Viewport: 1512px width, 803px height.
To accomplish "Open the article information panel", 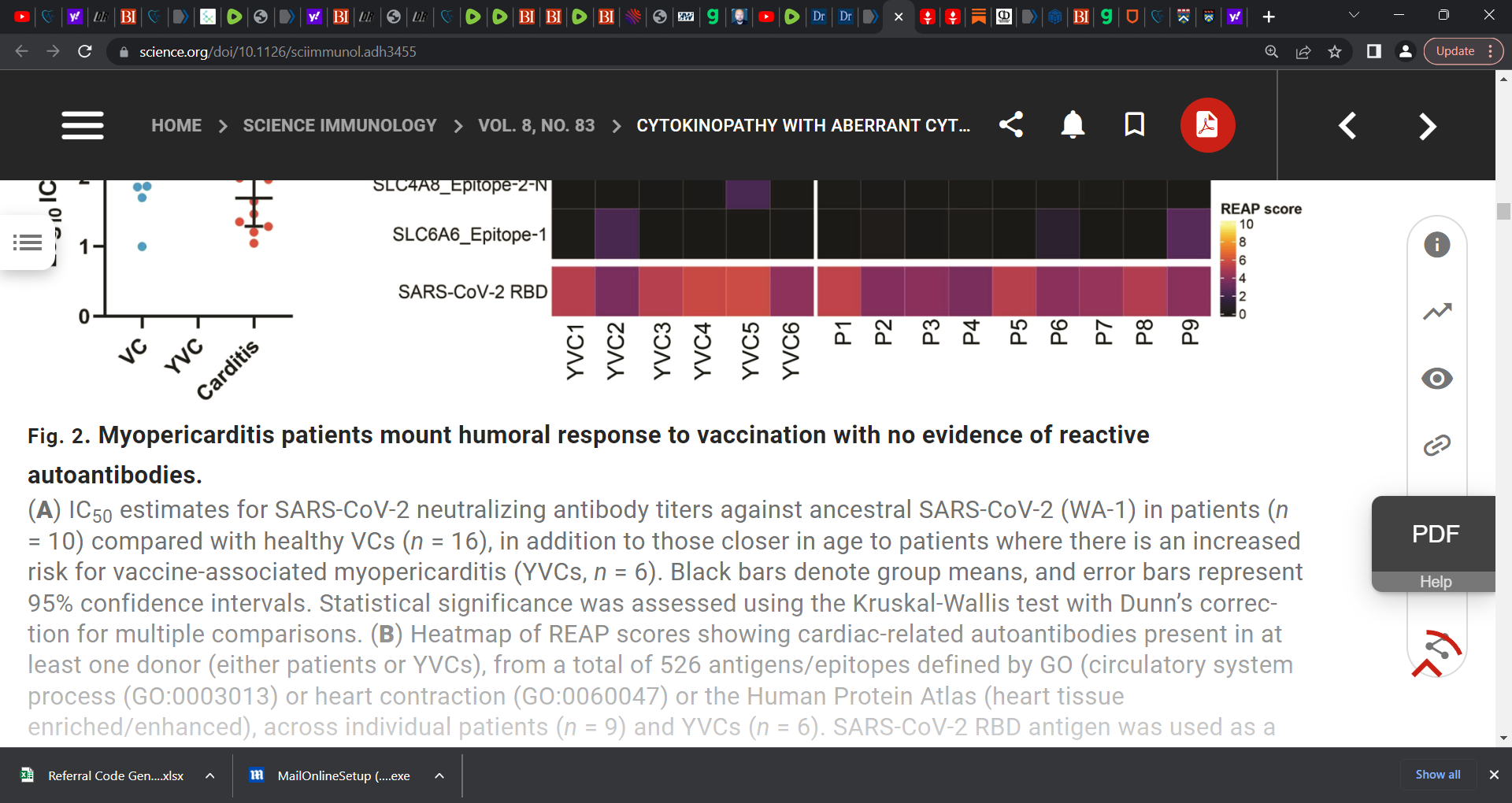I will tap(1437, 244).
